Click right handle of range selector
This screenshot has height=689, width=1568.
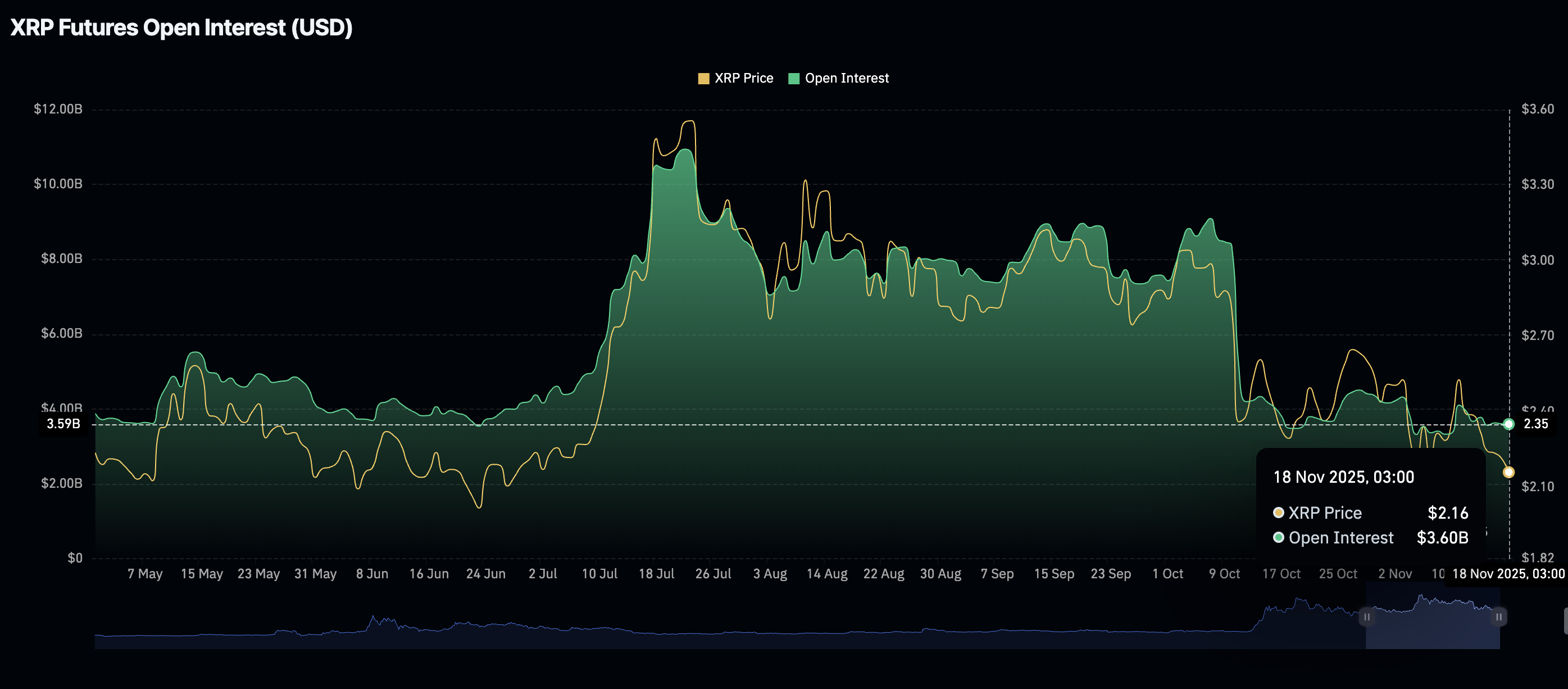(1498, 617)
